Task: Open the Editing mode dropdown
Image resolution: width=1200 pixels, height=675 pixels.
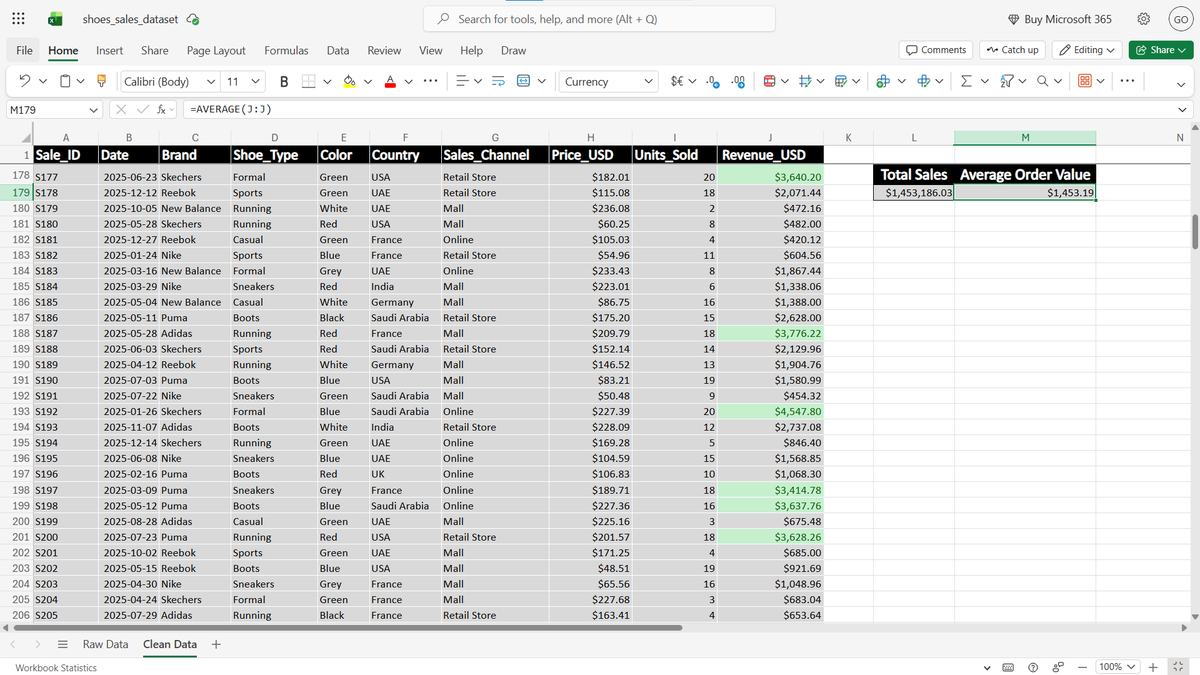Action: pos(1087,50)
